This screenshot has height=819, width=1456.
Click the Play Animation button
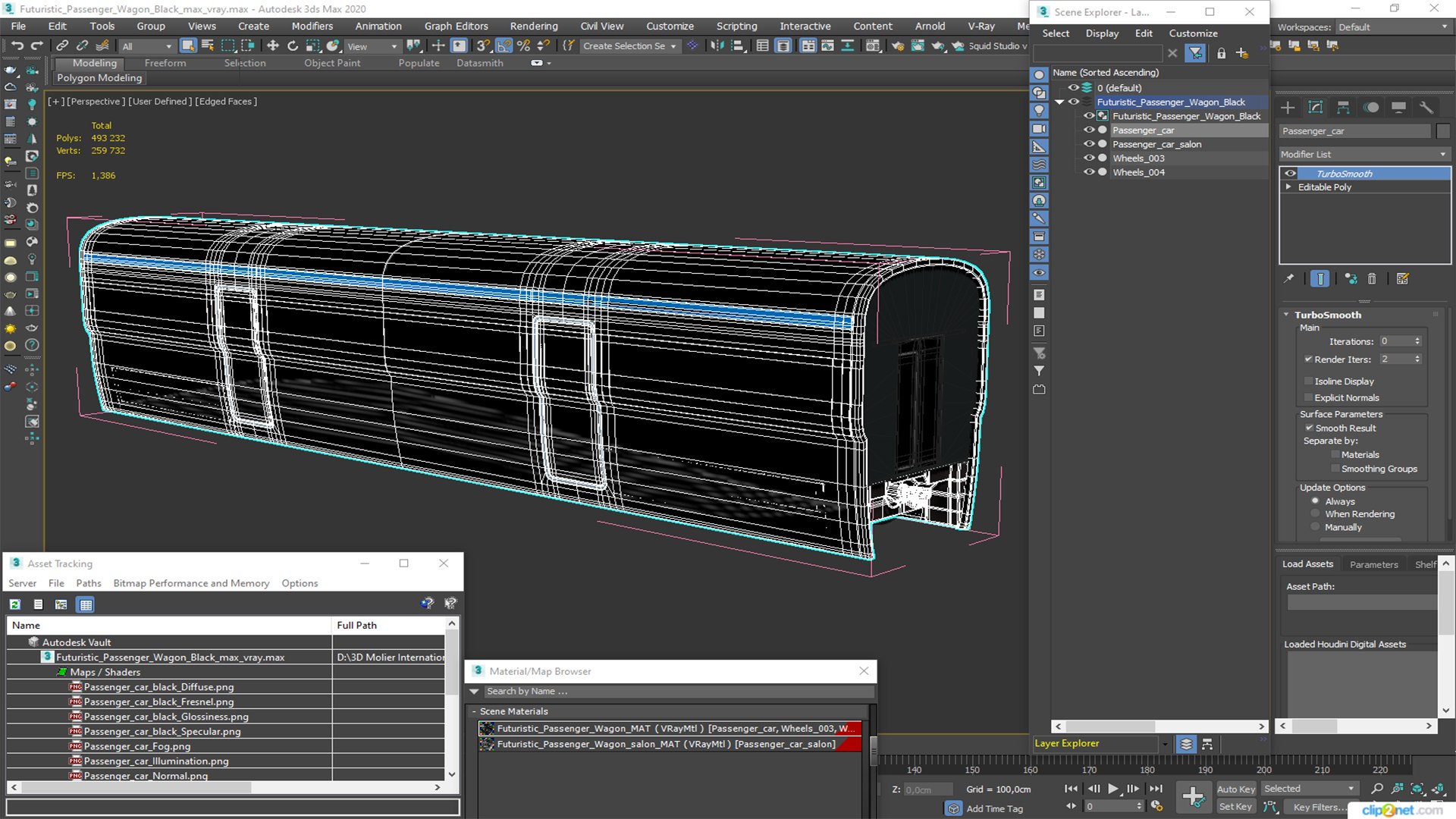(1112, 789)
